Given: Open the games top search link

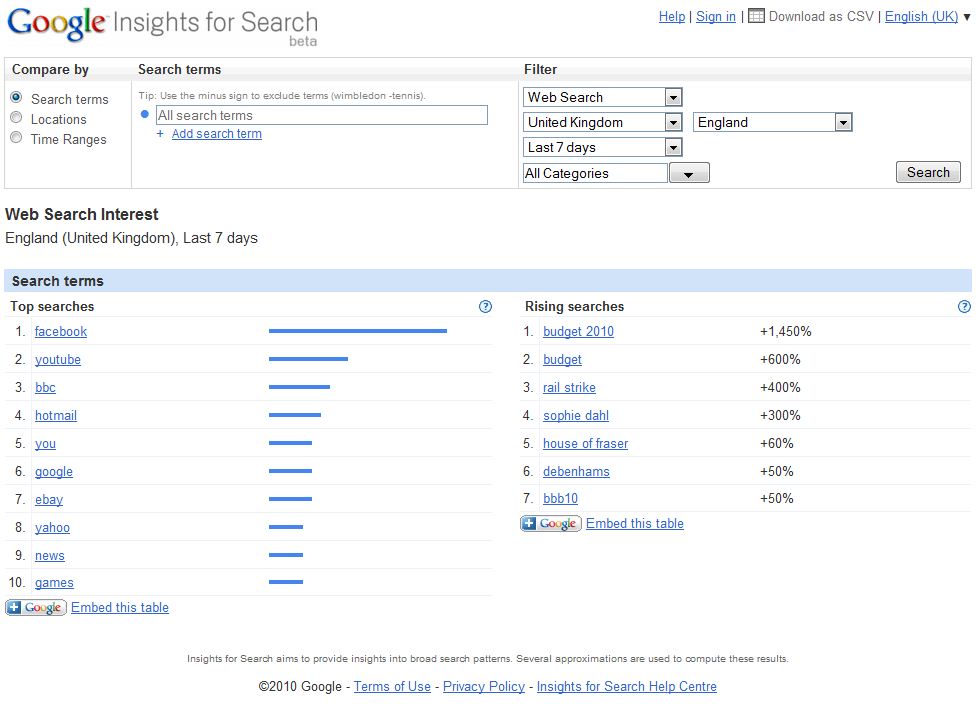Looking at the screenshot, I should tap(54, 582).
